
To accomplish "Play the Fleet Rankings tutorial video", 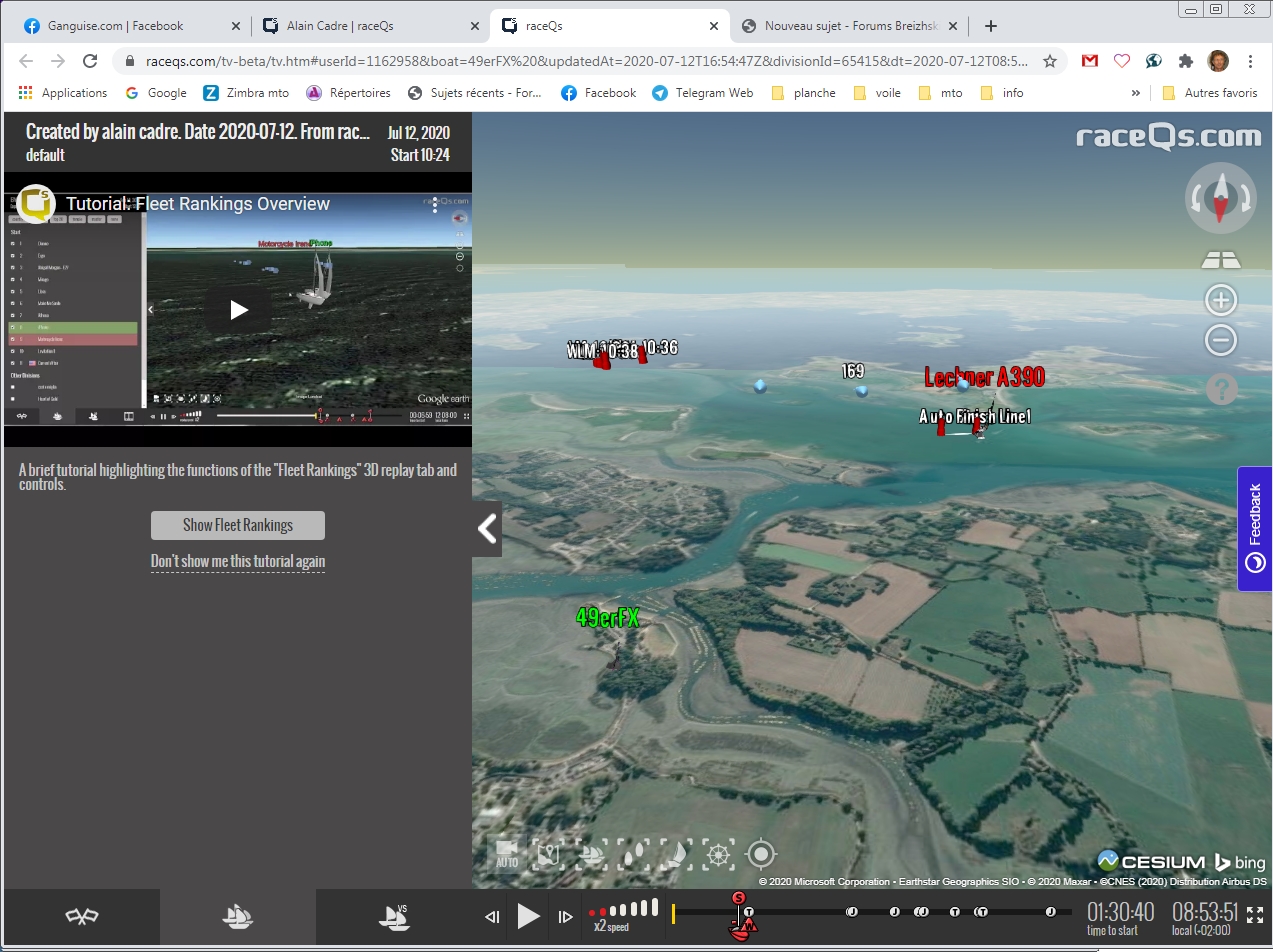I will (238, 309).
